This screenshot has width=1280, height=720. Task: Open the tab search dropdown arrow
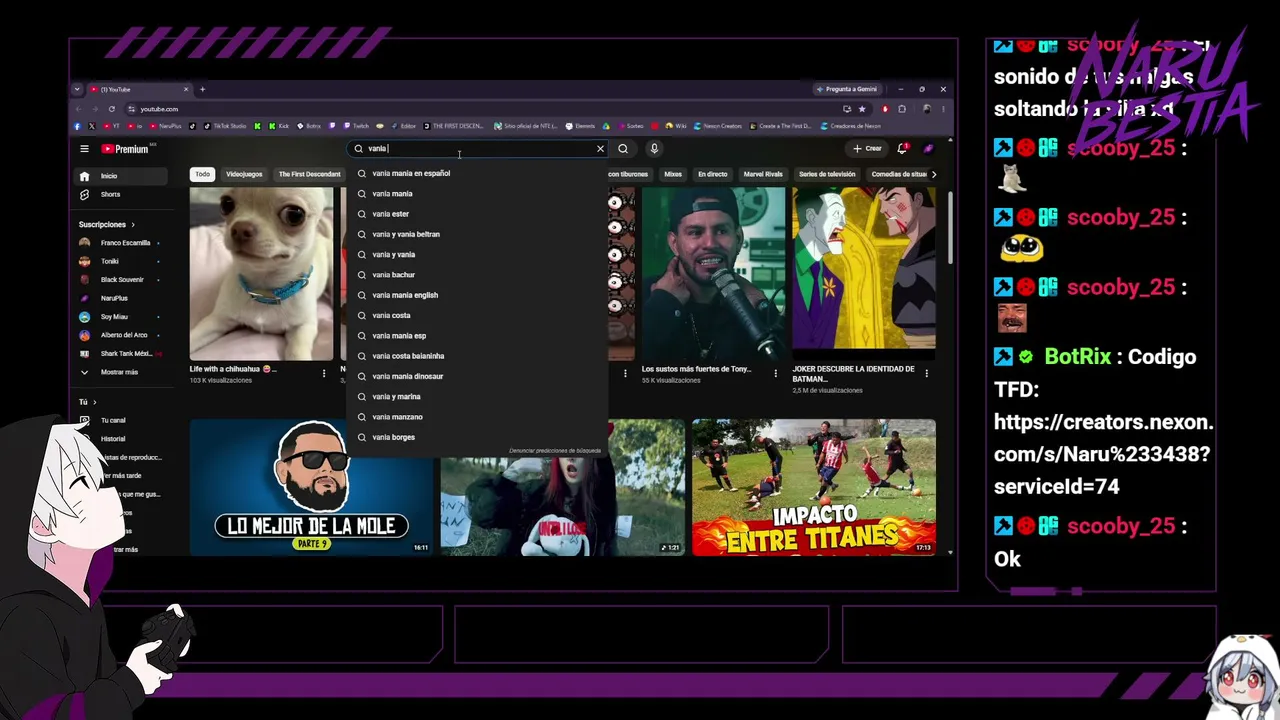click(x=77, y=89)
